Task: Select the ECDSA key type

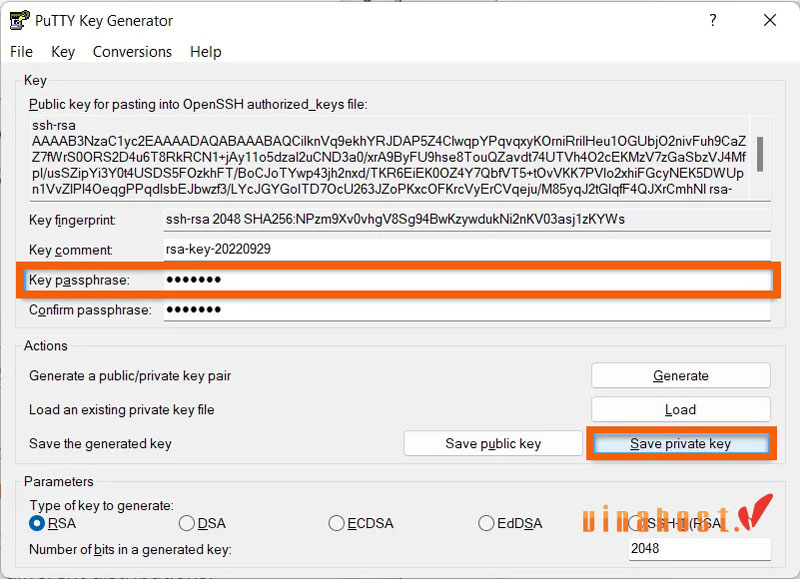Action: click(361, 523)
